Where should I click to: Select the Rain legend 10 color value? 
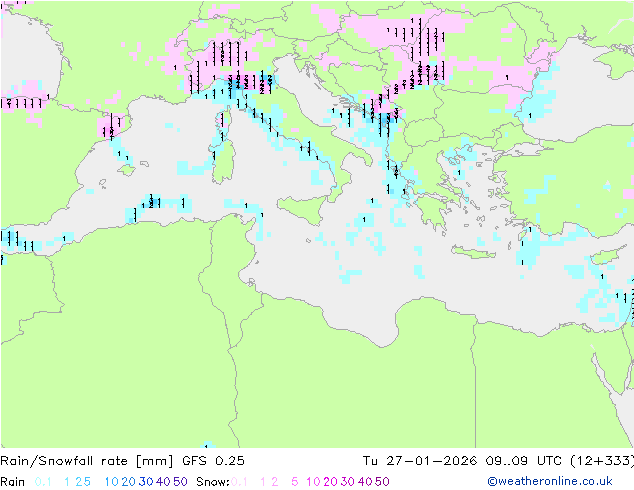(x=111, y=482)
